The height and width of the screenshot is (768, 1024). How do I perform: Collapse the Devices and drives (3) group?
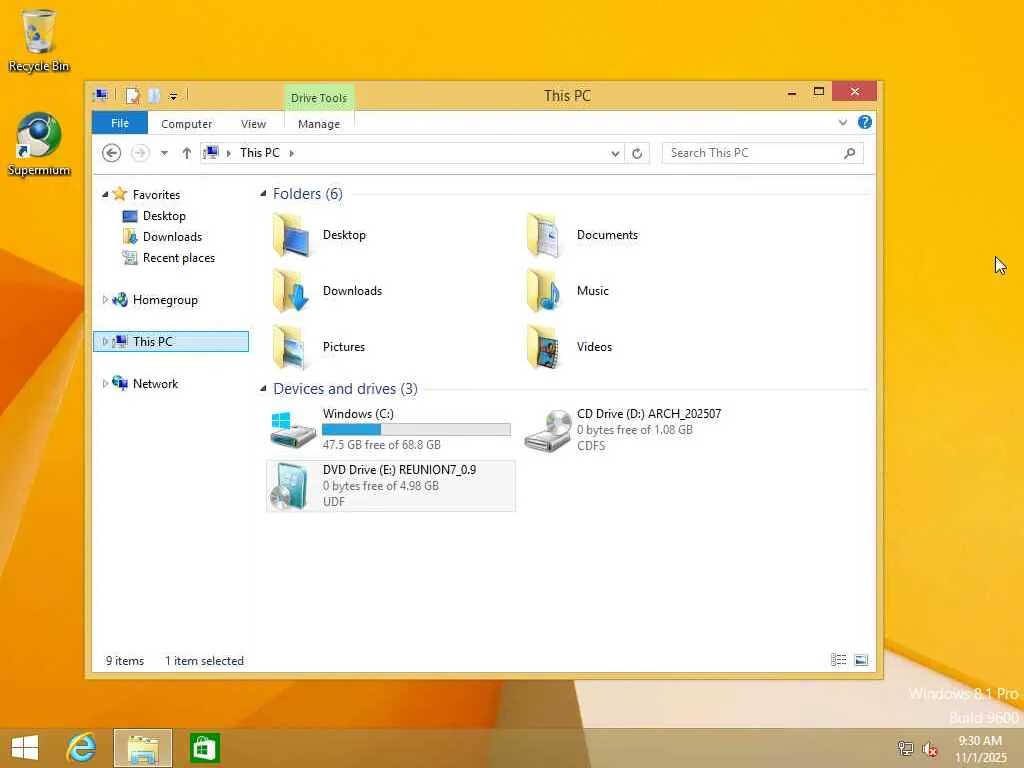point(263,389)
